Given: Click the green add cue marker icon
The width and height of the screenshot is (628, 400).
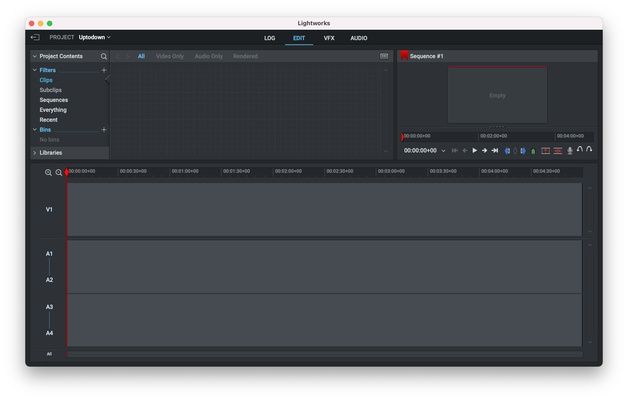Looking at the screenshot, I should [533, 151].
